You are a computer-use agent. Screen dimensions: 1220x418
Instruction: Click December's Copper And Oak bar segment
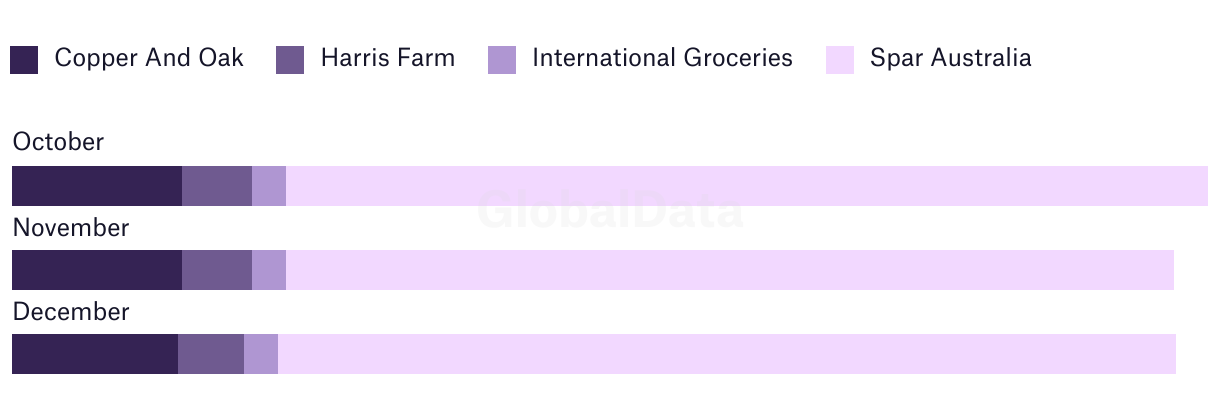click(95, 354)
